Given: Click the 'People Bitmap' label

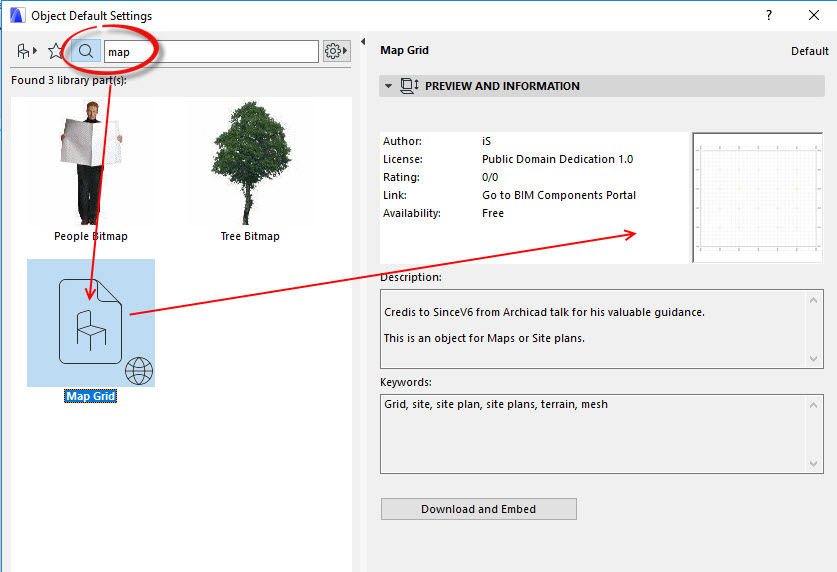Looking at the screenshot, I should [x=91, y=236].
